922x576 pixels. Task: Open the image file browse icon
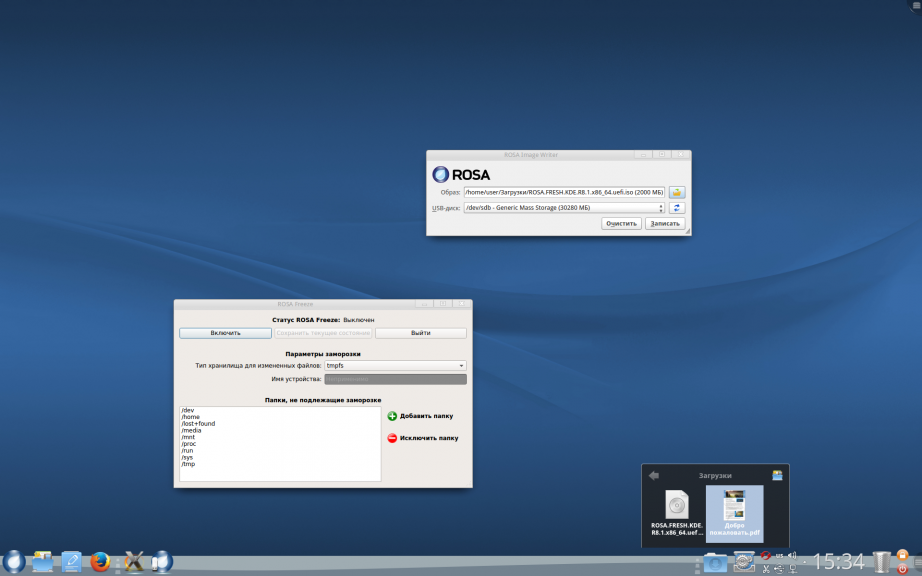[677, 192]
